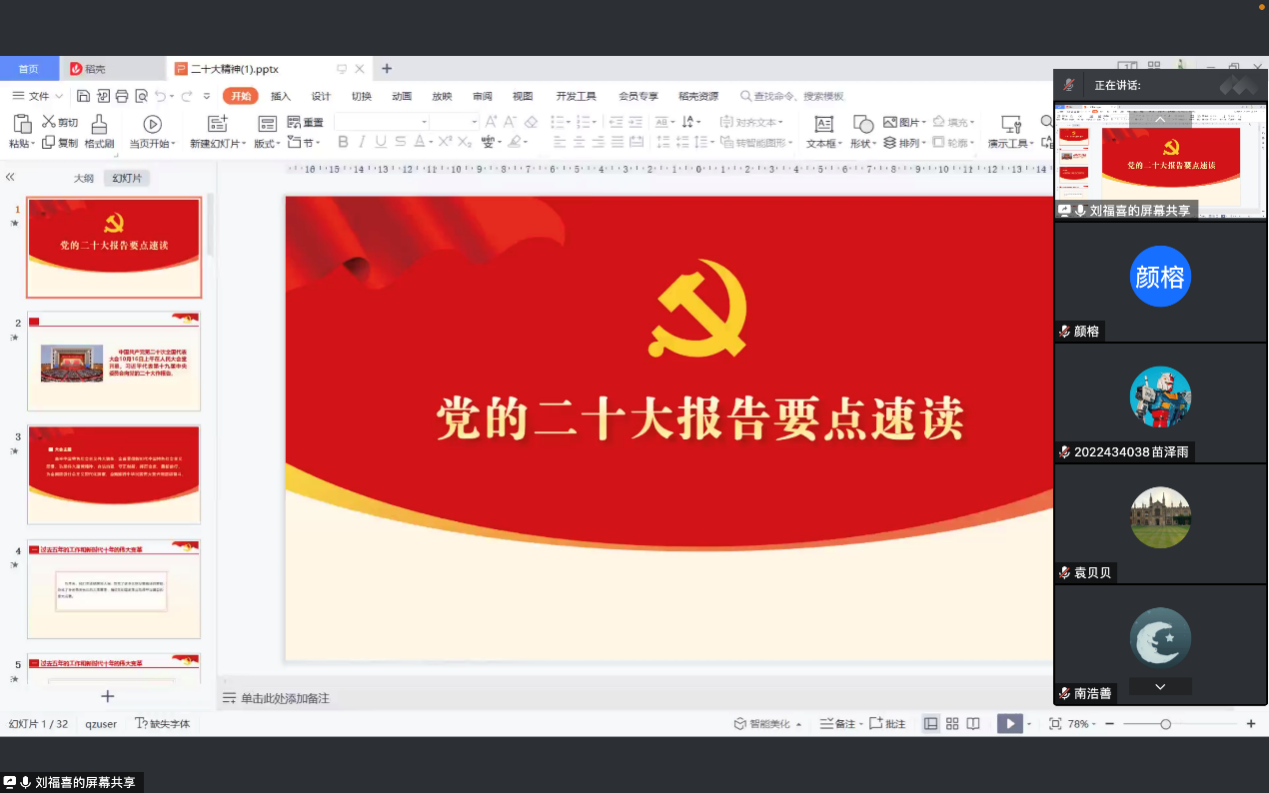Click the cut (剪切) scissors icon

tap(48, 122)
